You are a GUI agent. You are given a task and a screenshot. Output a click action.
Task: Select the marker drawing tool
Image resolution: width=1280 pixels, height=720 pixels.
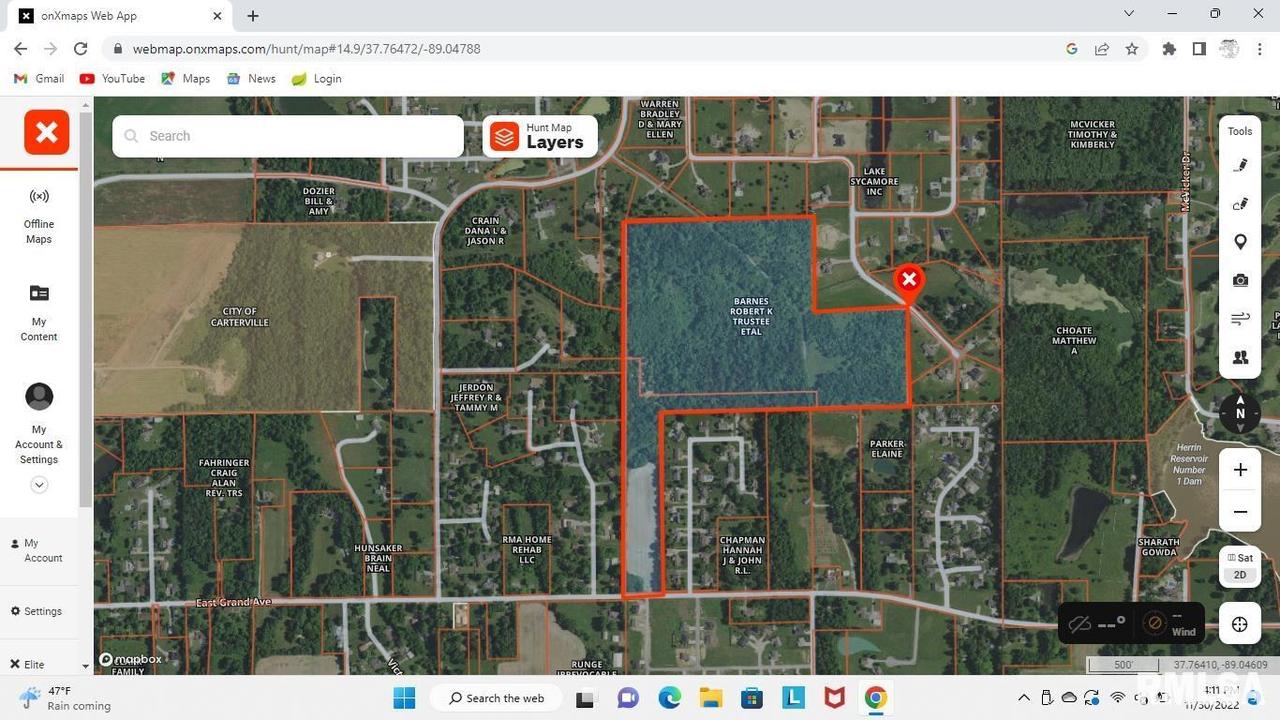[x=1240, y=165]
